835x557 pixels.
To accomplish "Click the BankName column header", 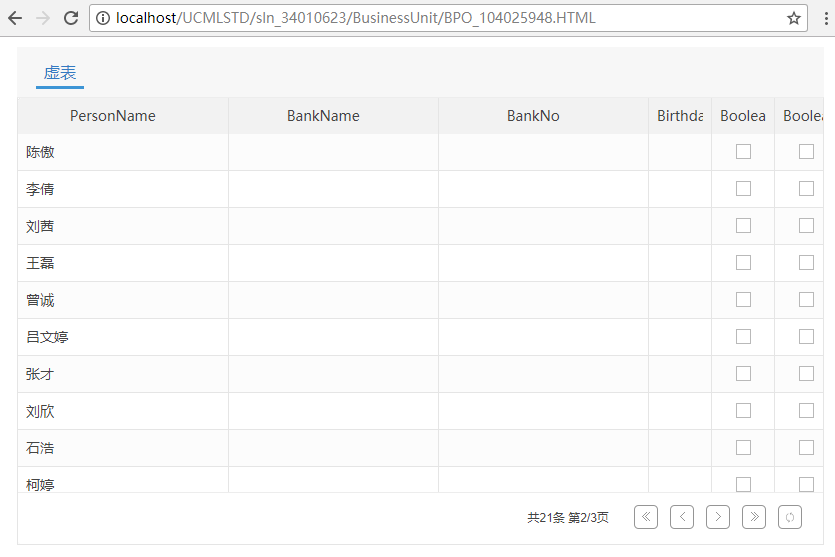I will click(323, 116).
